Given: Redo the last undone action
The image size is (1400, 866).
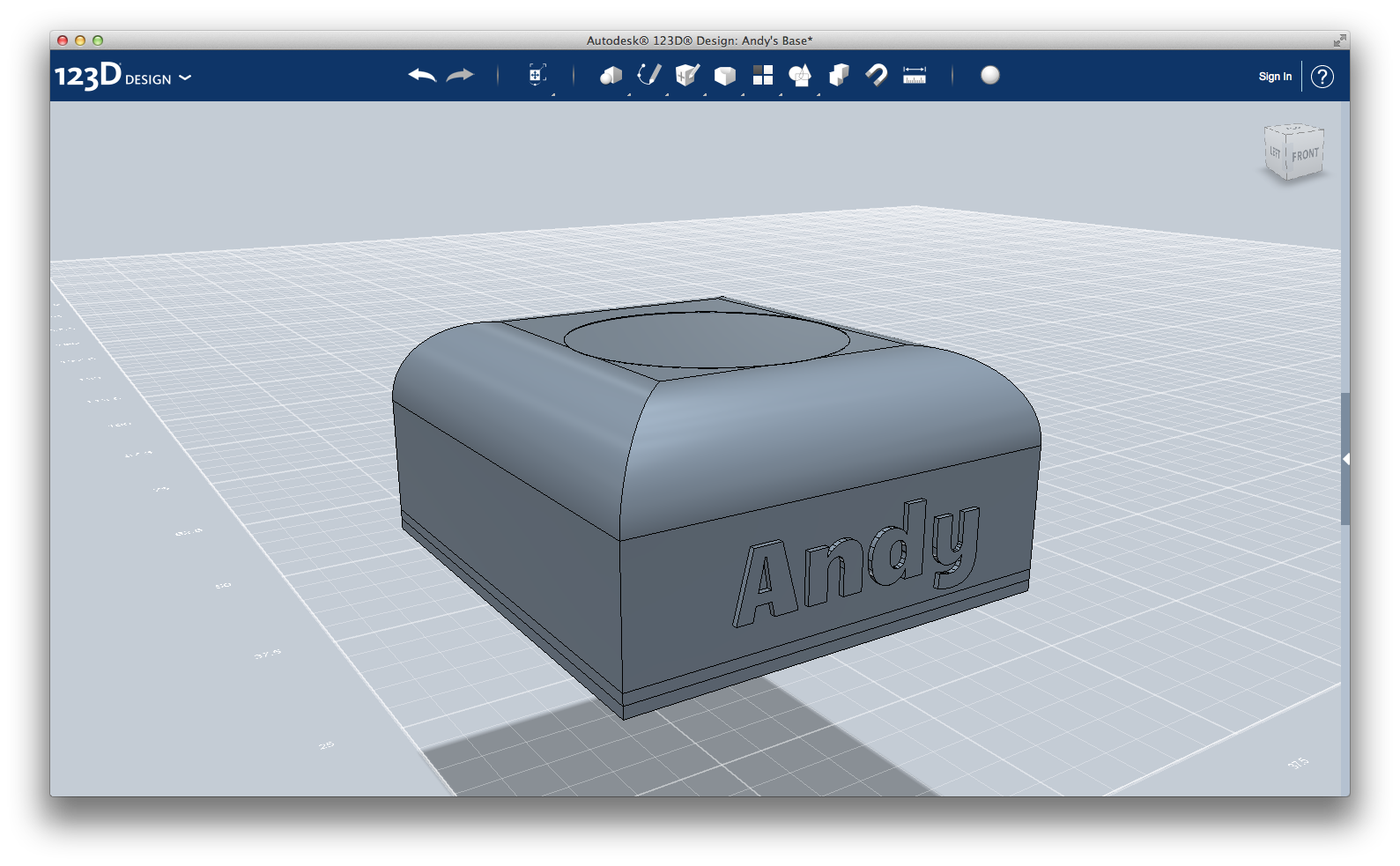Looking at the screenshot, I should (x=460, y=76).
